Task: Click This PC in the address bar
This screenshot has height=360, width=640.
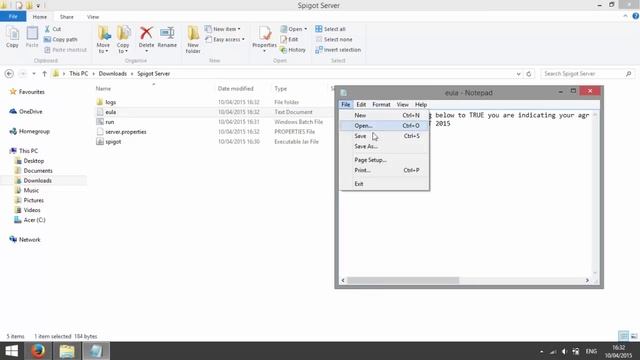Action: point(78,74)
